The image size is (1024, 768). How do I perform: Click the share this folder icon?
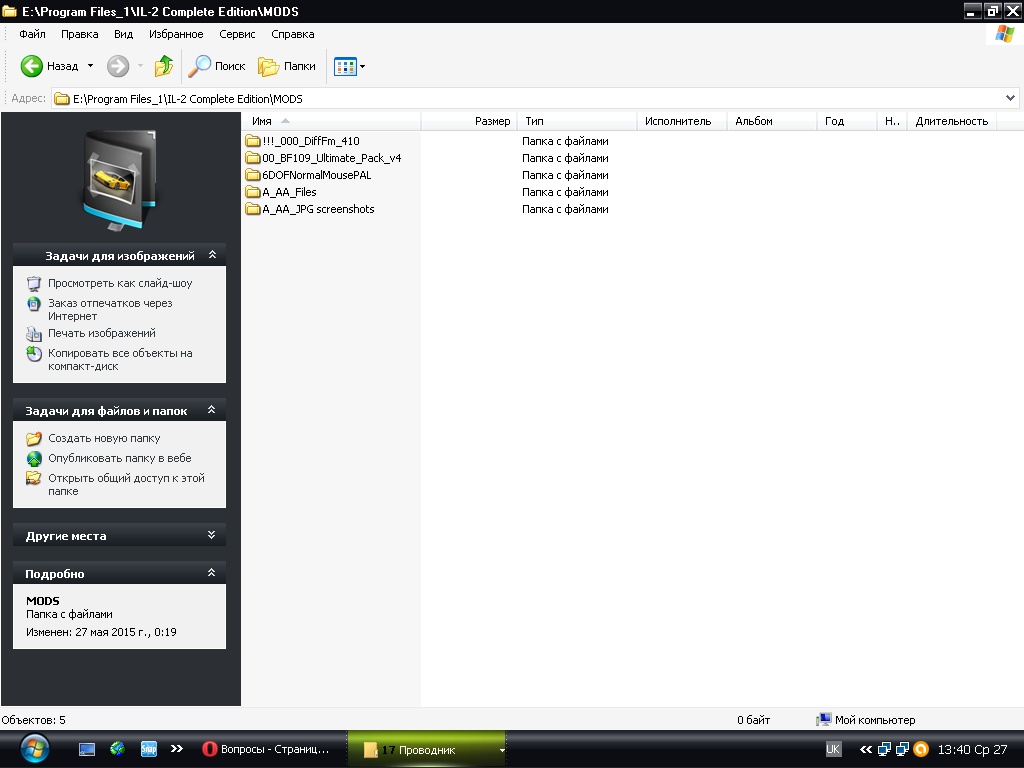[34, 479]
